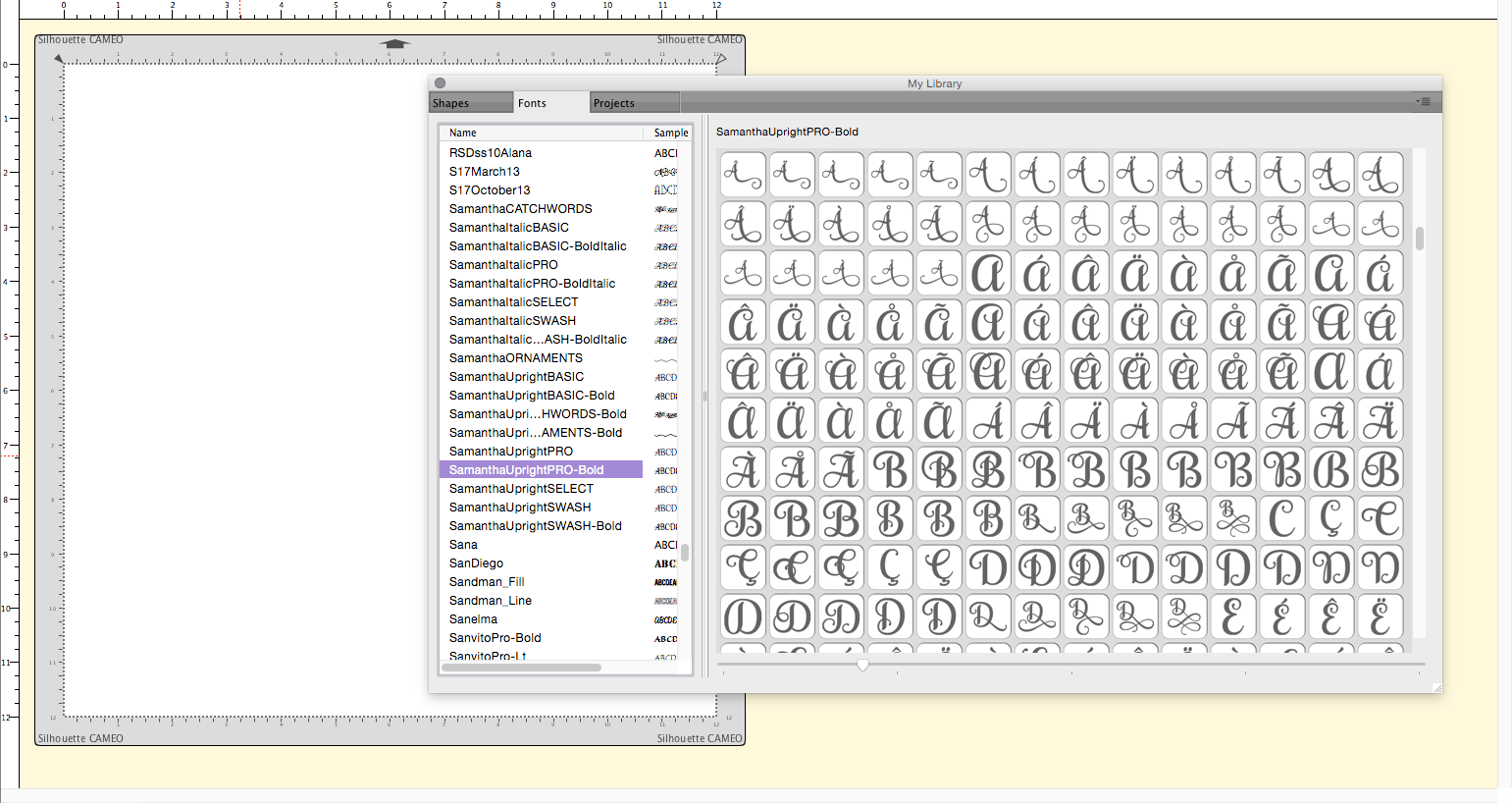Close the My Library panel

tap(441, 83)
